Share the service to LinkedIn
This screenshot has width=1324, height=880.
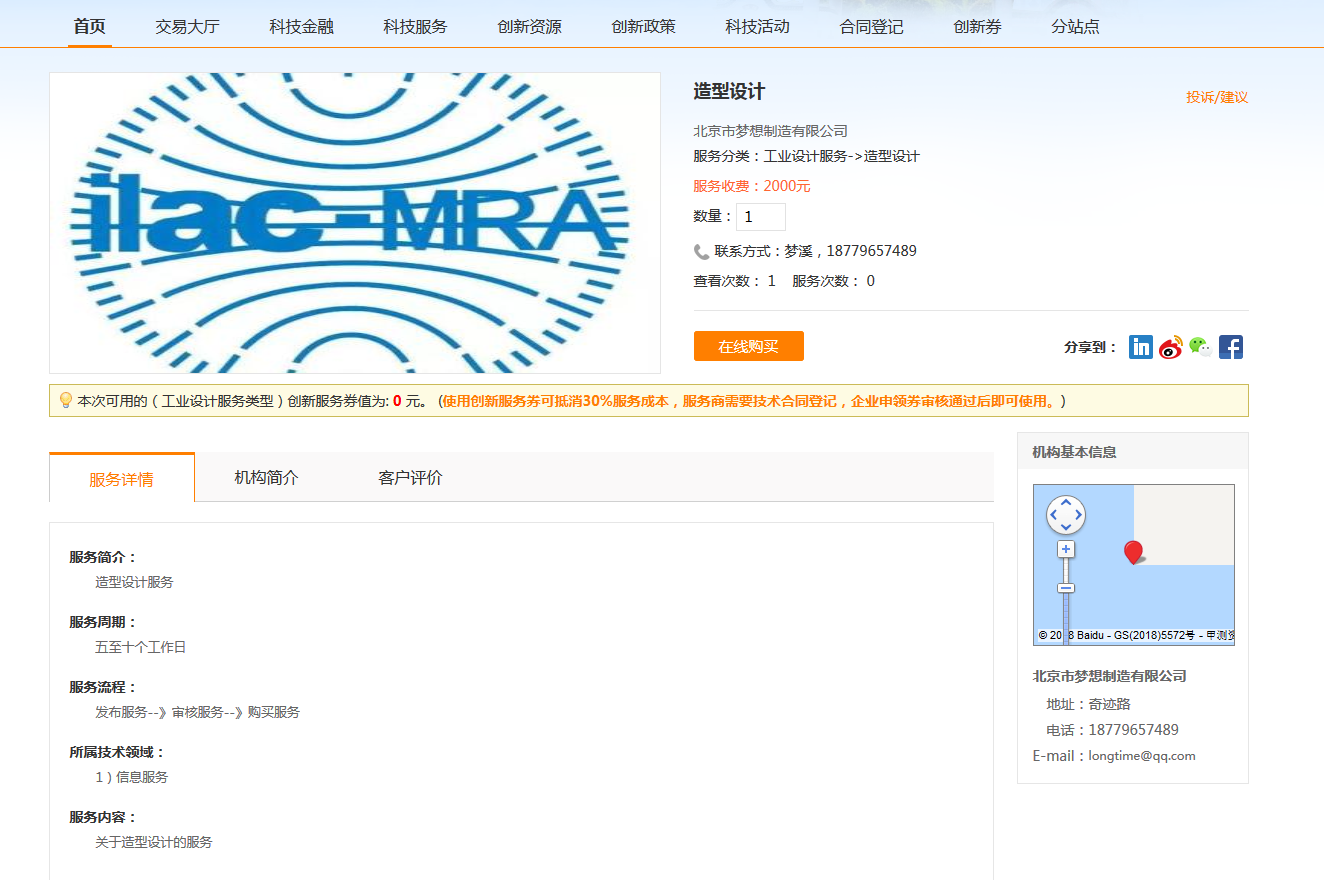point(1141,347)
